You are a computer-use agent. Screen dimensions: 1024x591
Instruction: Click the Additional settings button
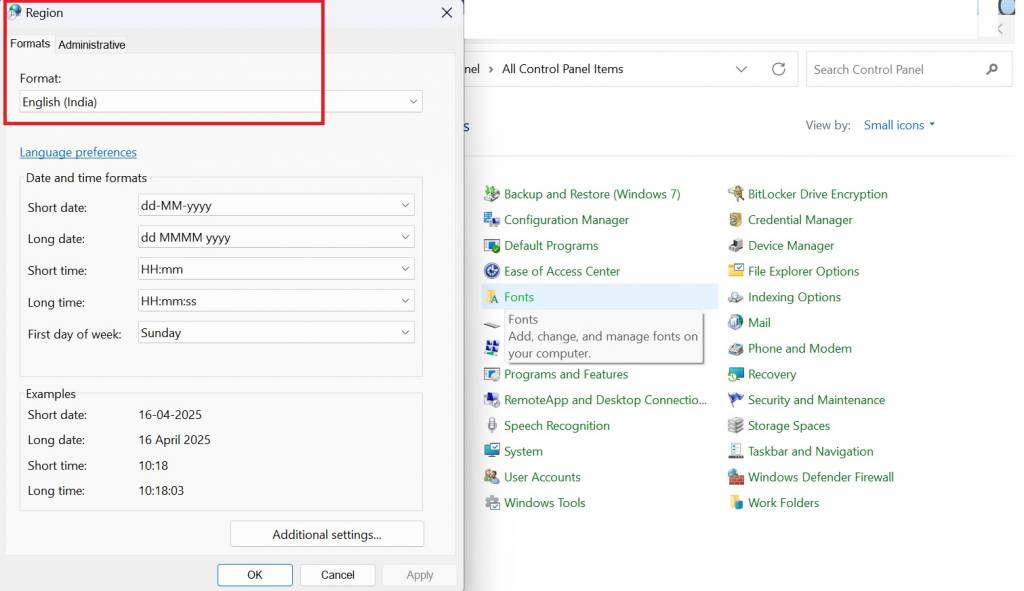pyautogui.click(x=327, y=535)
